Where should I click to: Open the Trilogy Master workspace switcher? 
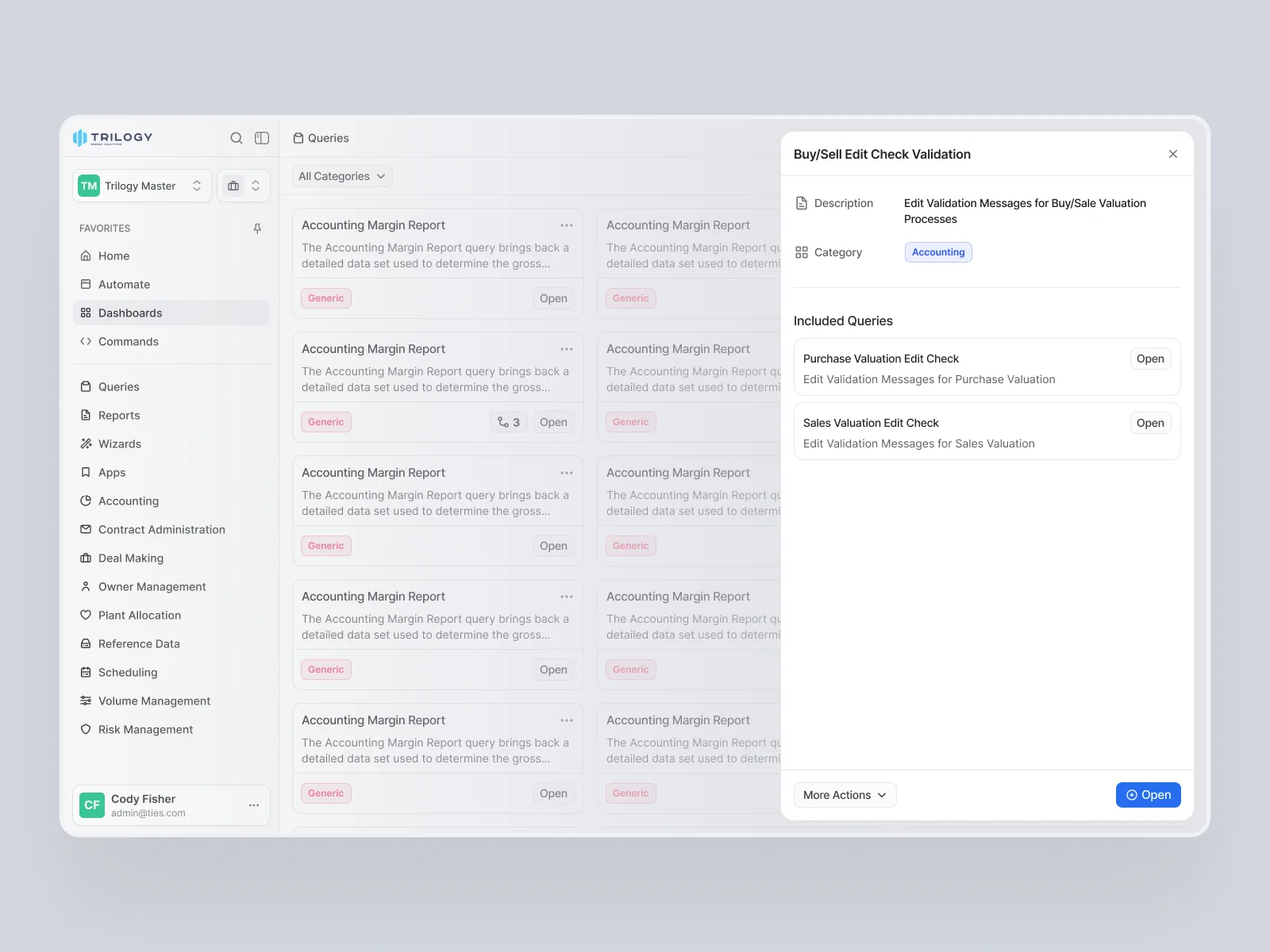click(x=142, y=186)
